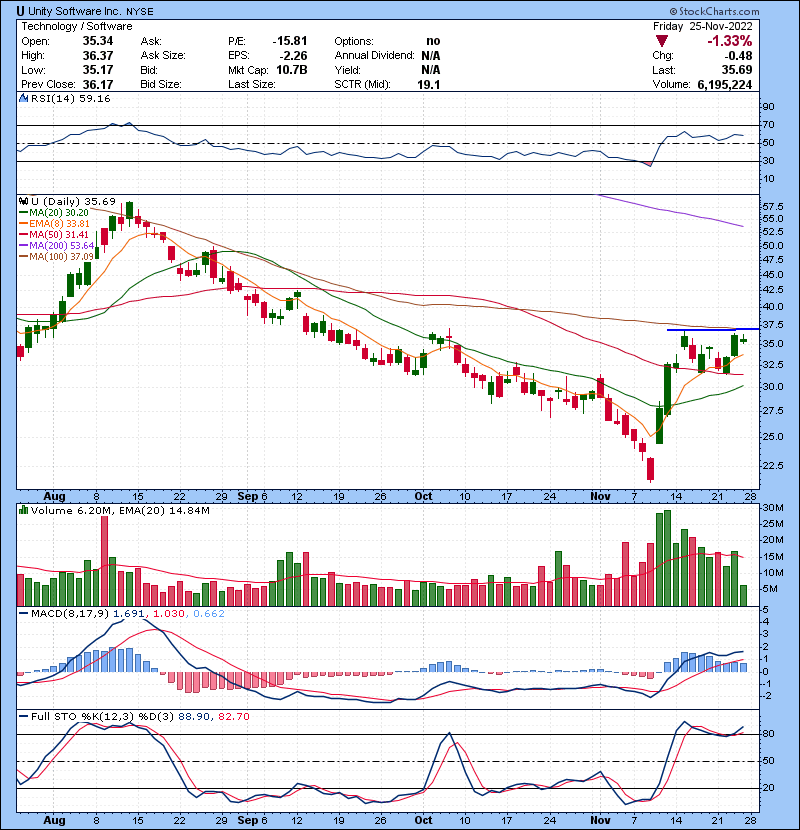
Task: Click the Sep label on bottom date axis
Action: click(x=247, y=820)
